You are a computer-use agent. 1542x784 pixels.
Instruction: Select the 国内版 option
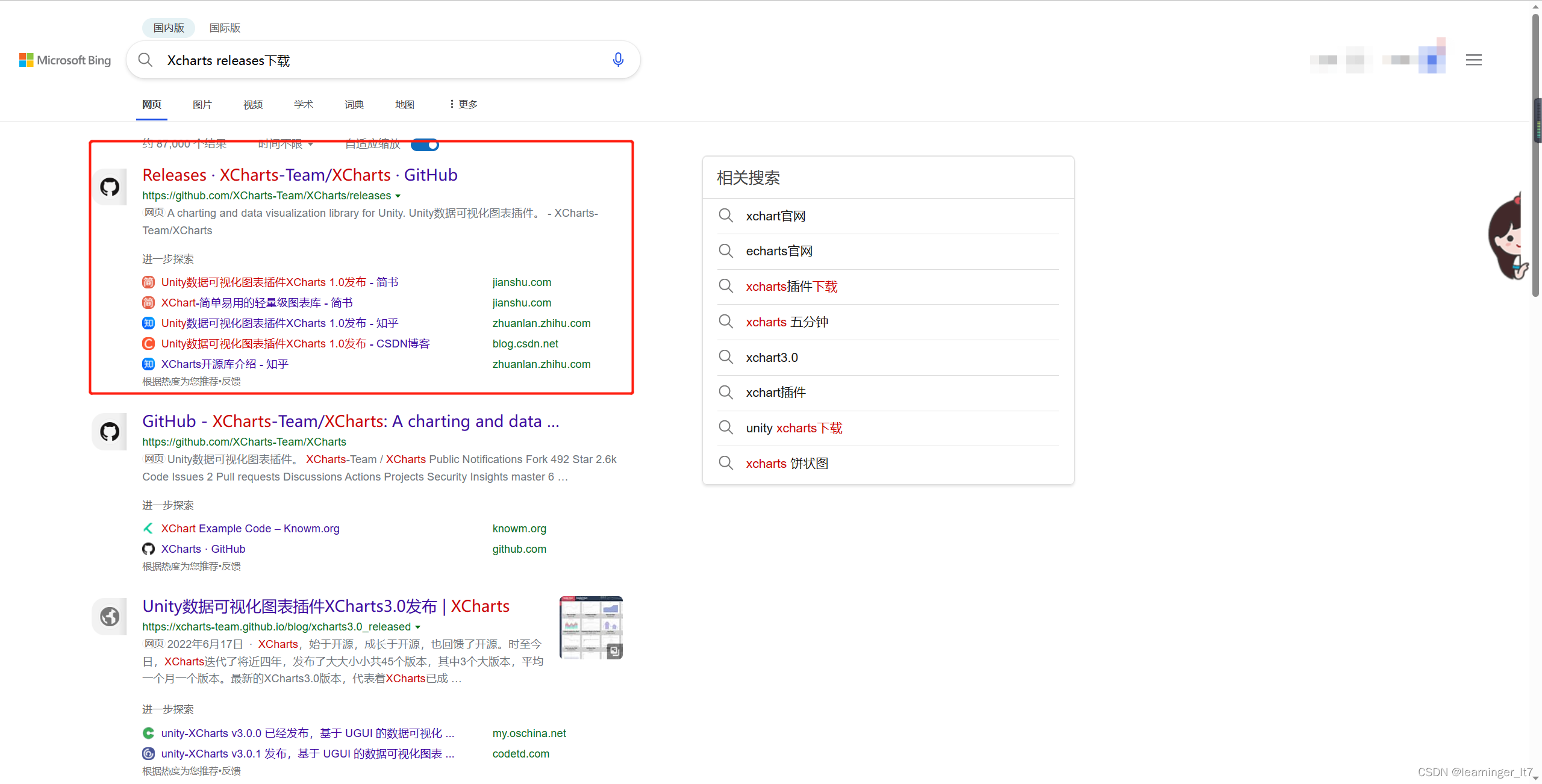tap(169, 28)
